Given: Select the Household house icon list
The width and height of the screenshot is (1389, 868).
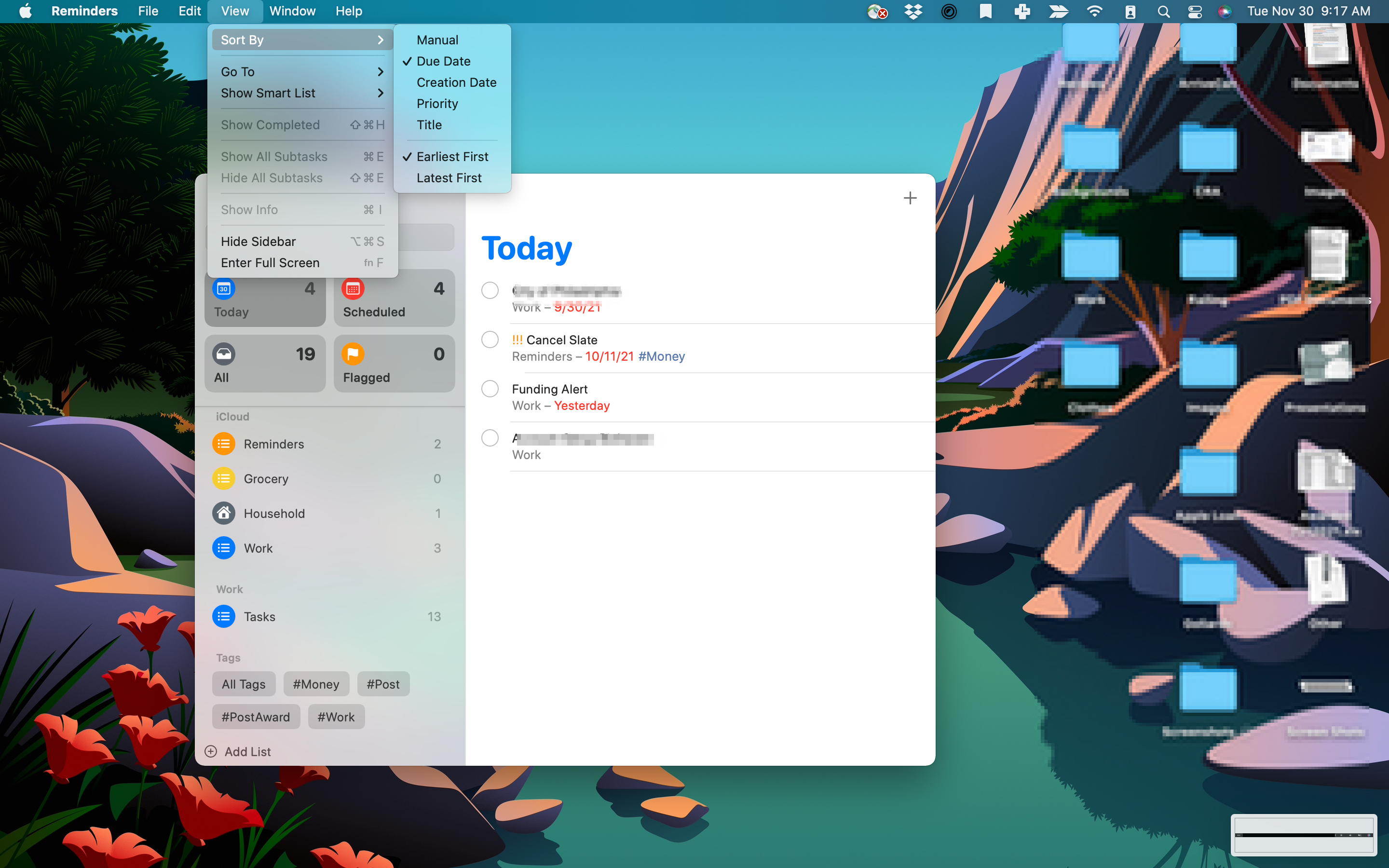Looking at the screenshot, I should (x=224, y=513).
